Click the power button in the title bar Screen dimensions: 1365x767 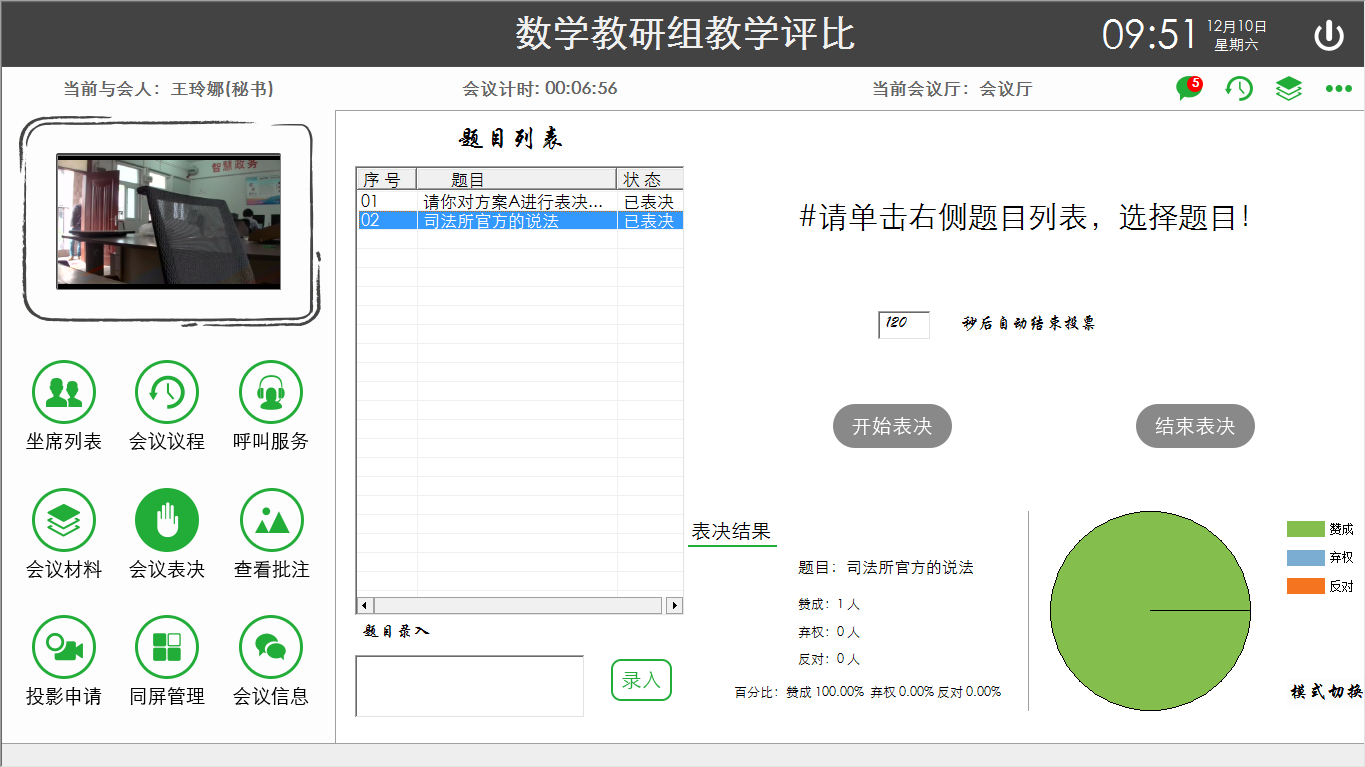(x=1330, y=33)
